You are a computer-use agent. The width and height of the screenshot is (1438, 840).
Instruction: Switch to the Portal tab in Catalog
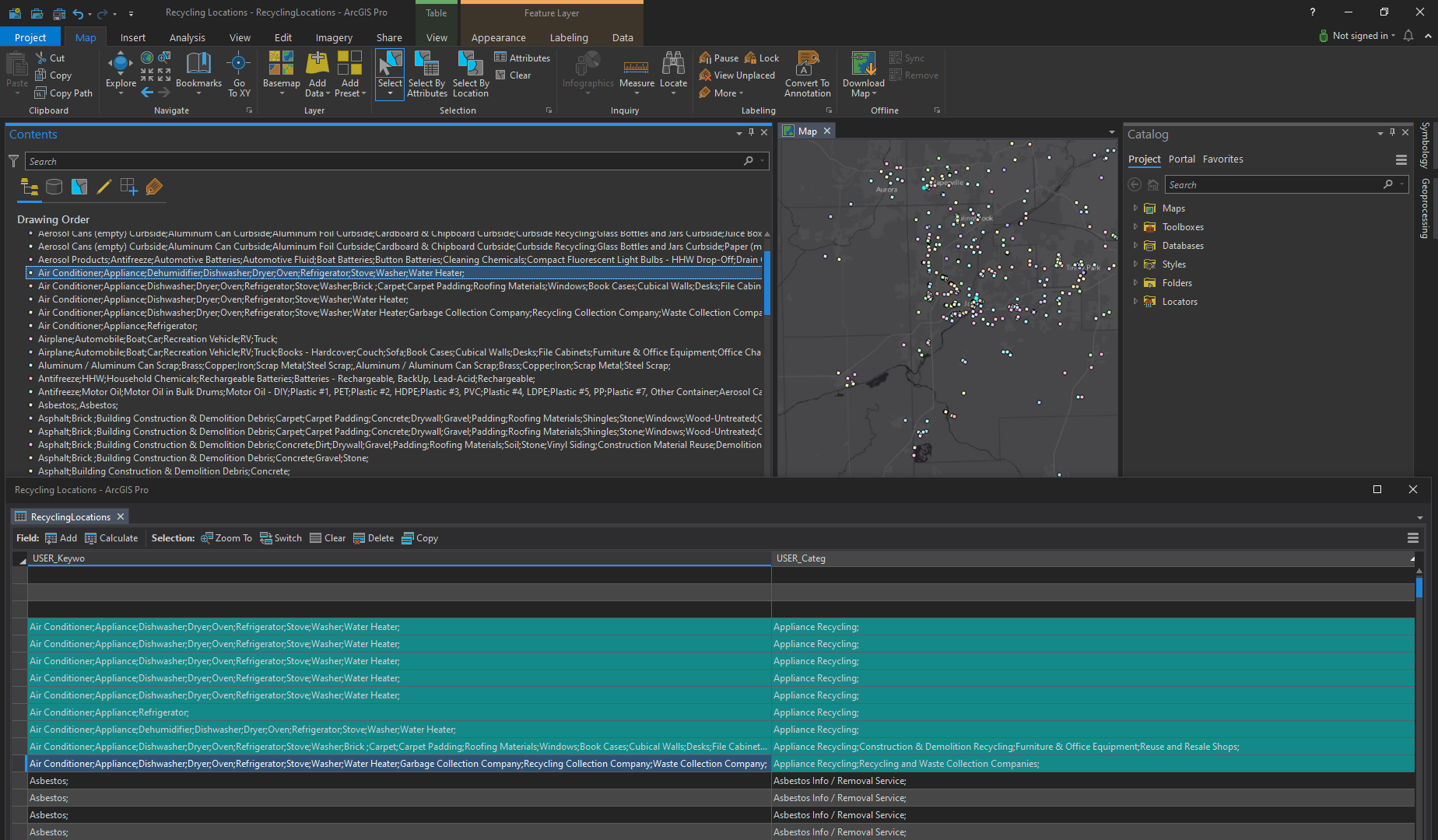coord(1181,159)
